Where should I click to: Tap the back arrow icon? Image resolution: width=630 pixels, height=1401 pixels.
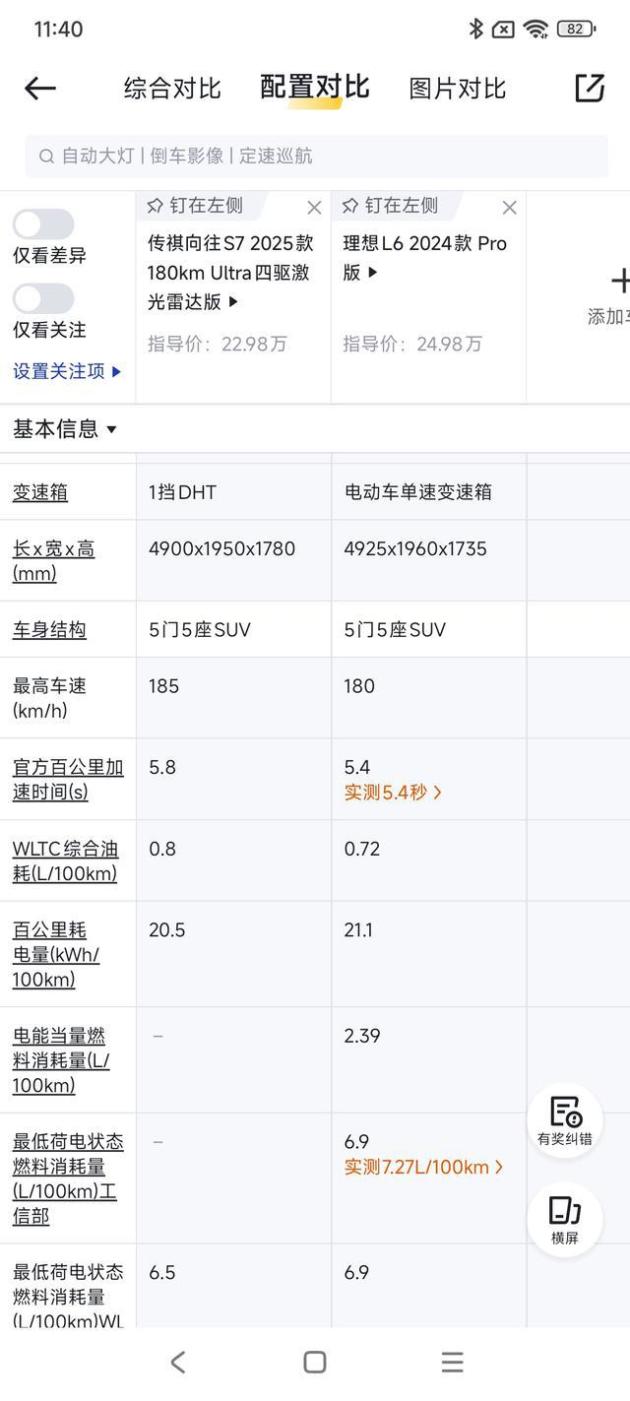(x=40, y=89)
